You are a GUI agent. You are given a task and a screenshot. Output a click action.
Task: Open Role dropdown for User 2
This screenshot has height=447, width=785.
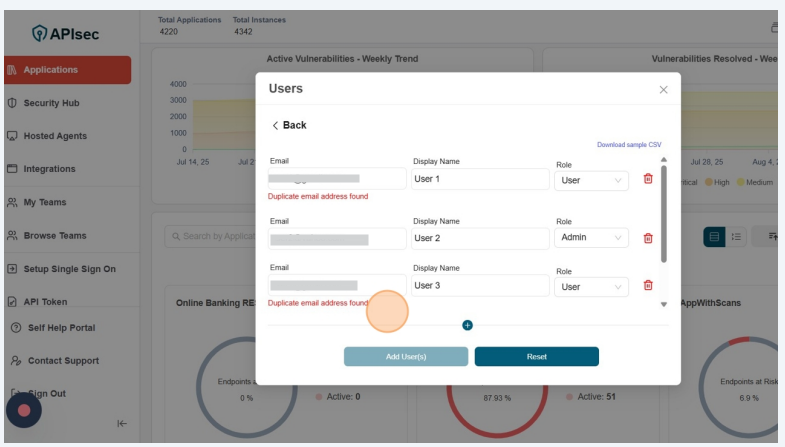click(591, 237)
